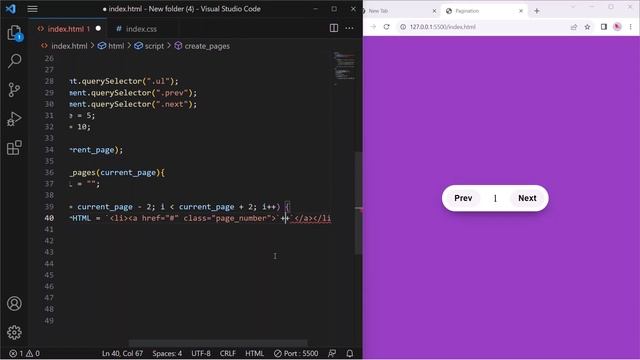Viewport: 640px width, 360px height.
Task: Change encoding via UTF-8 status entry
Action: coord(201,353)
